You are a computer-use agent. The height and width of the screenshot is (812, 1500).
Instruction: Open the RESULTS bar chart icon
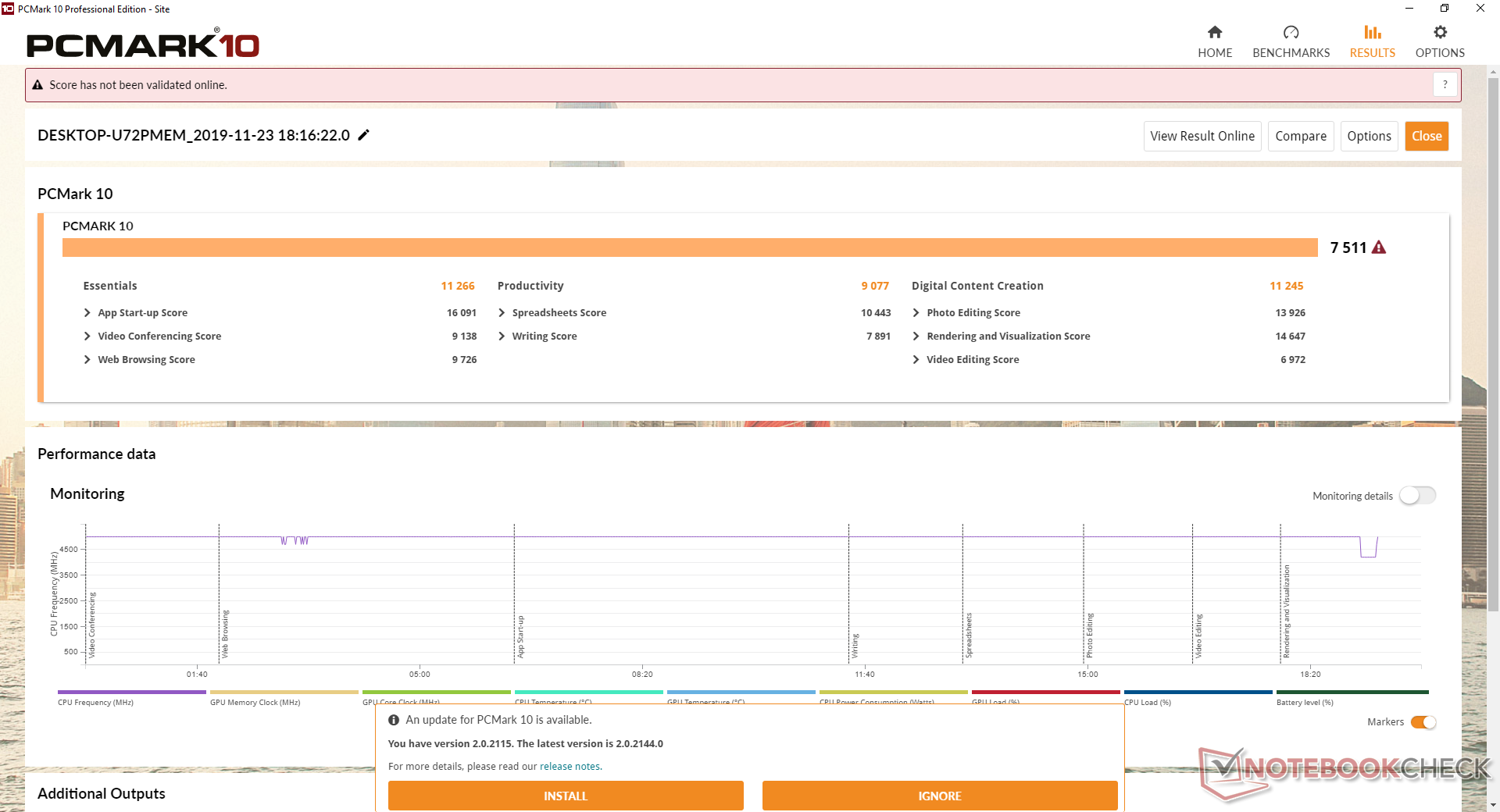(1372, 32)
